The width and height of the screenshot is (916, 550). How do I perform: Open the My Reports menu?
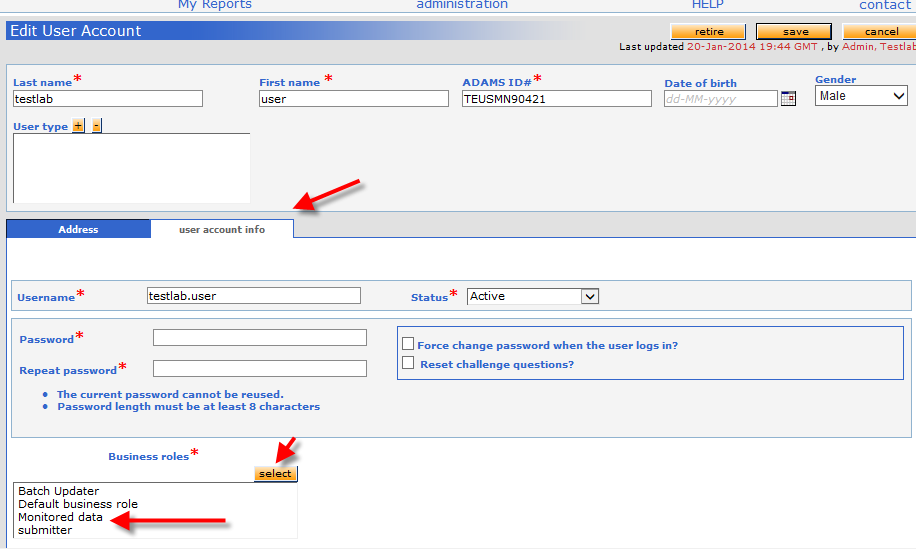[x=214, y=5]
